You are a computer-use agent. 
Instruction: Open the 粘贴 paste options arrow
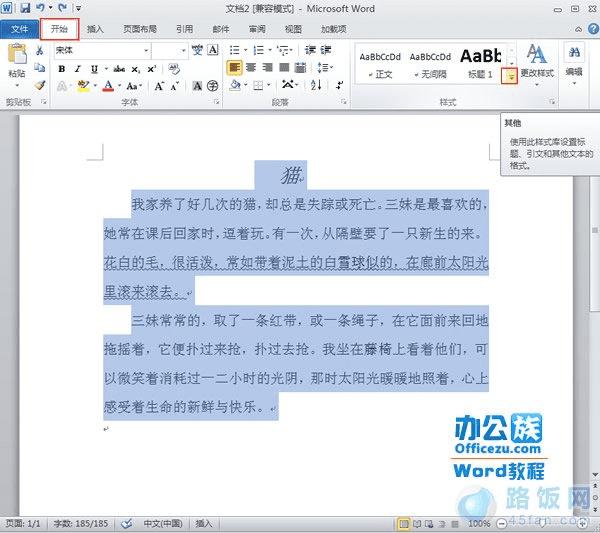[17, 85]
